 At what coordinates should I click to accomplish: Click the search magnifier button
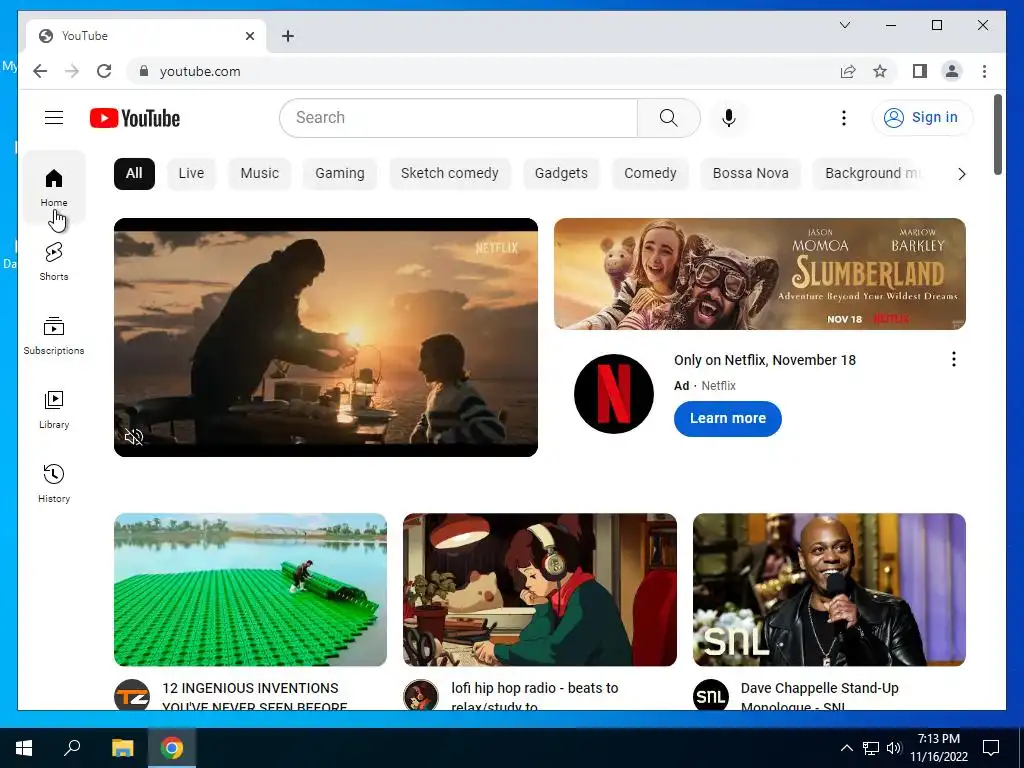[x=669, y=118]
